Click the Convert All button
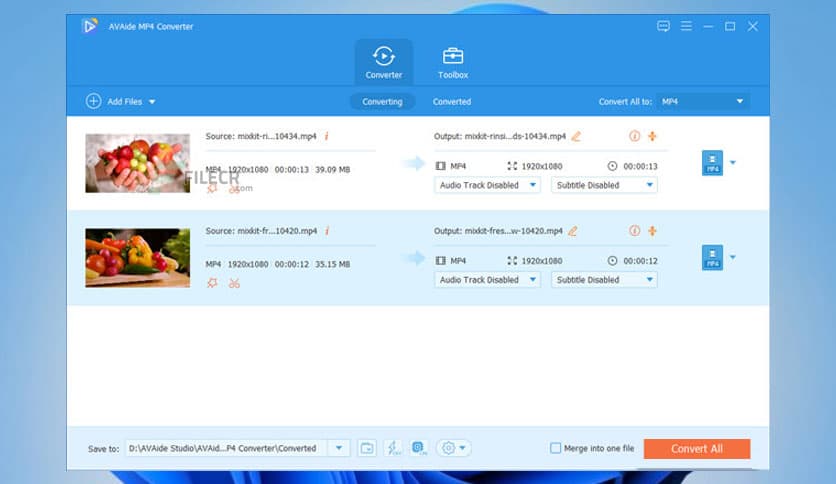836x484 pixels. tap(697, 449)
